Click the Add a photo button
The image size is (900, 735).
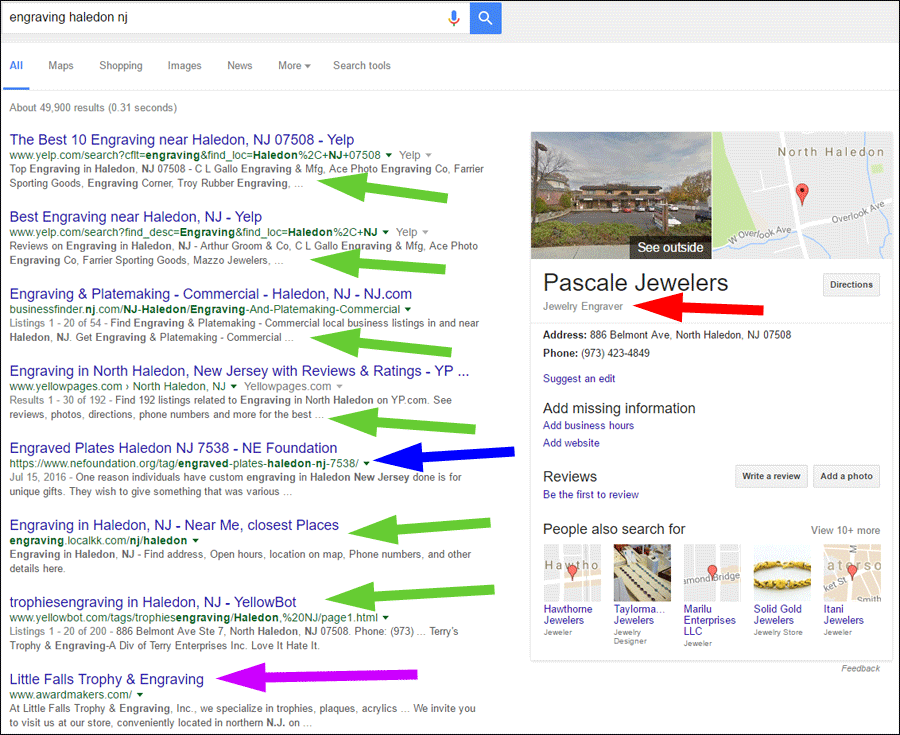[846, 476]
